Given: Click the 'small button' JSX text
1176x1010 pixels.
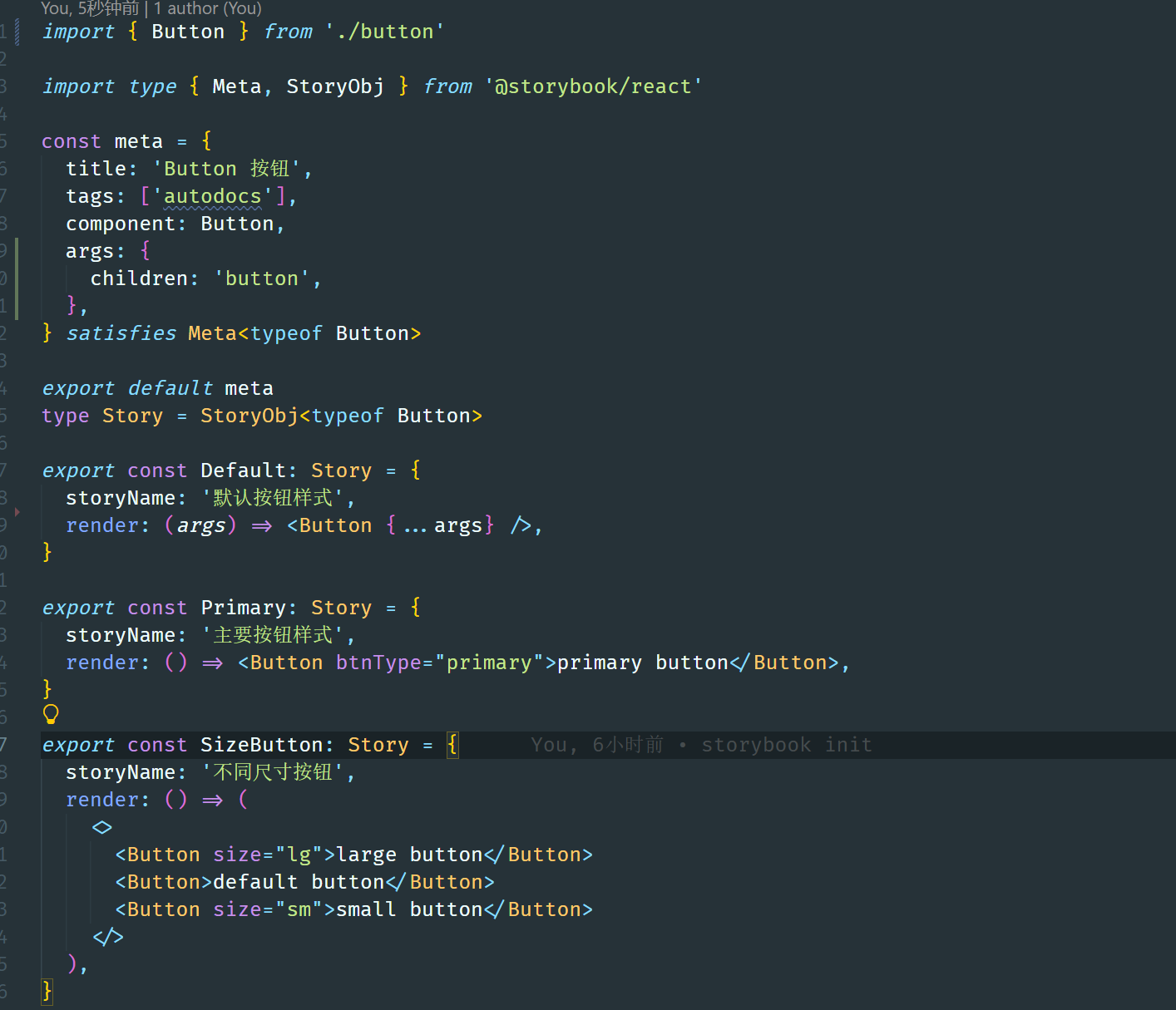Looking at the screenshot, I should pos(409,909).
